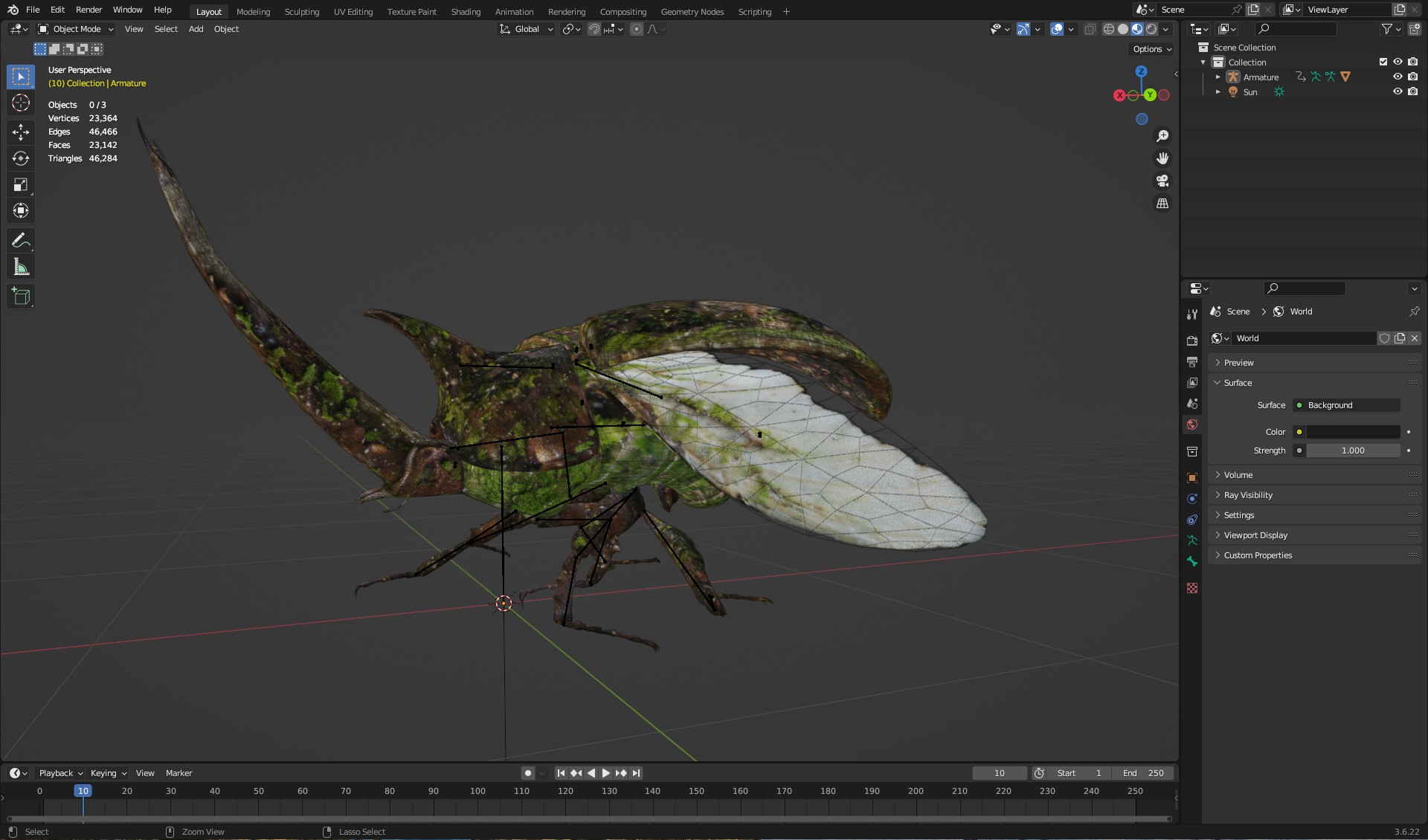The image size is (1428, 840).
Task: Expand the Volume panel
Action: (x=1238, y=475)
